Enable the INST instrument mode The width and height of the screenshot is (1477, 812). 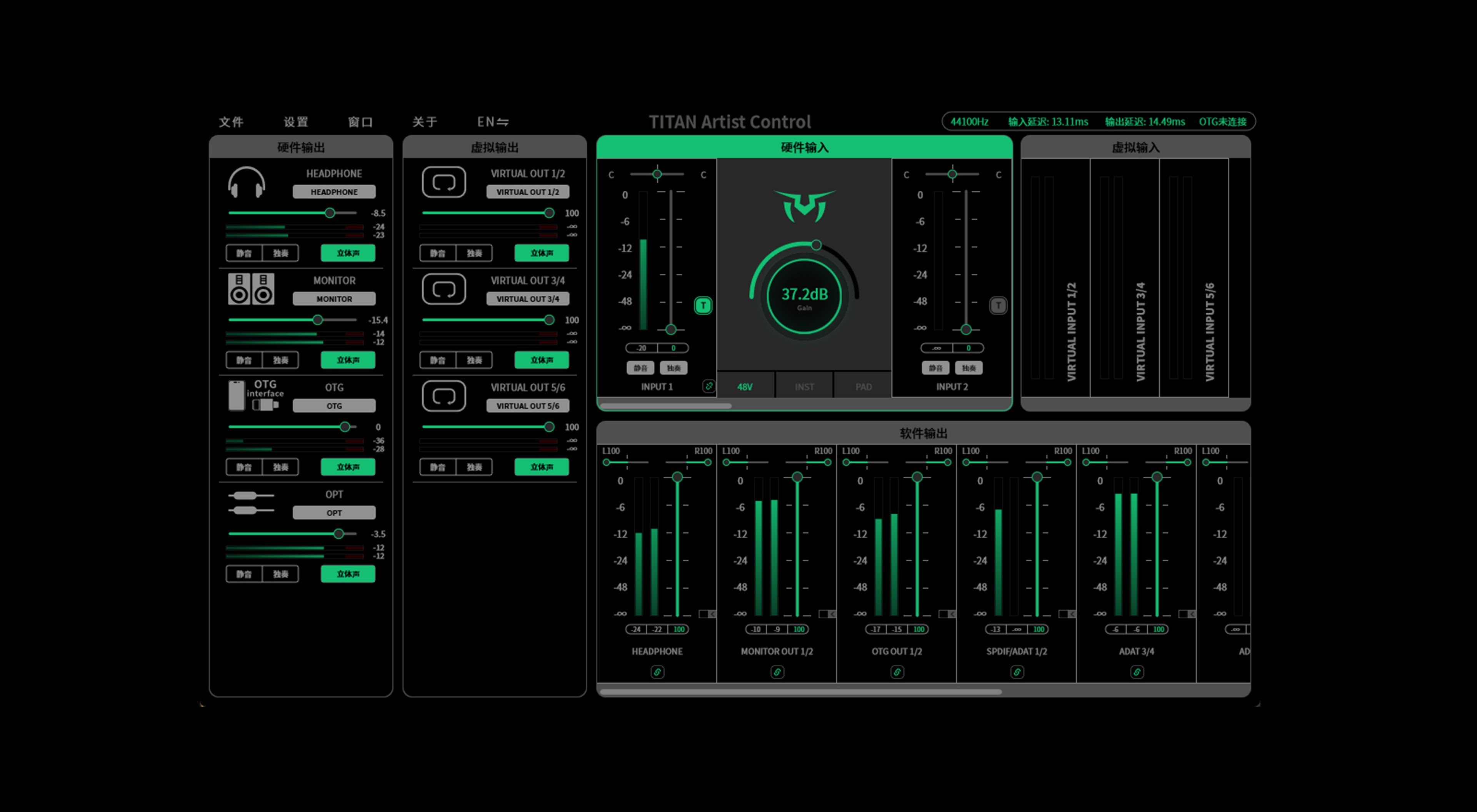coord(804,387)
